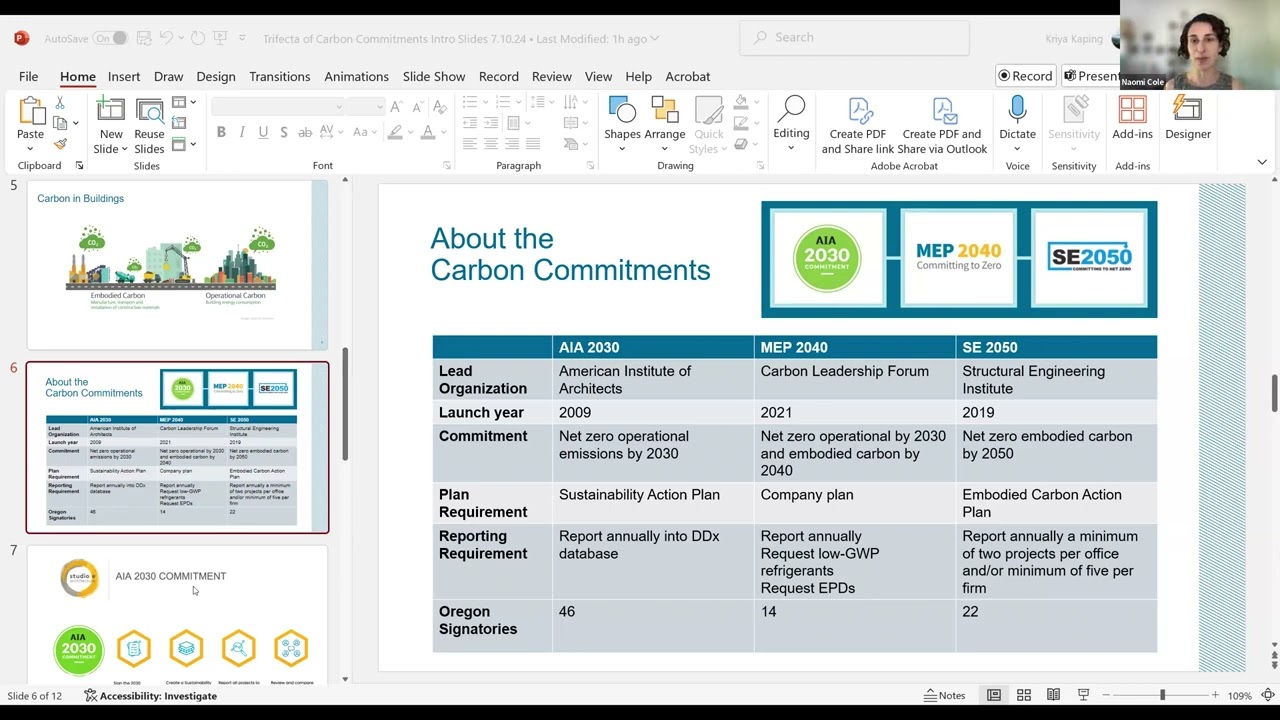The height and width of the screenshot is (720, 1280).
Task: Toggle Underline formatting
Action: coord(263,132)
